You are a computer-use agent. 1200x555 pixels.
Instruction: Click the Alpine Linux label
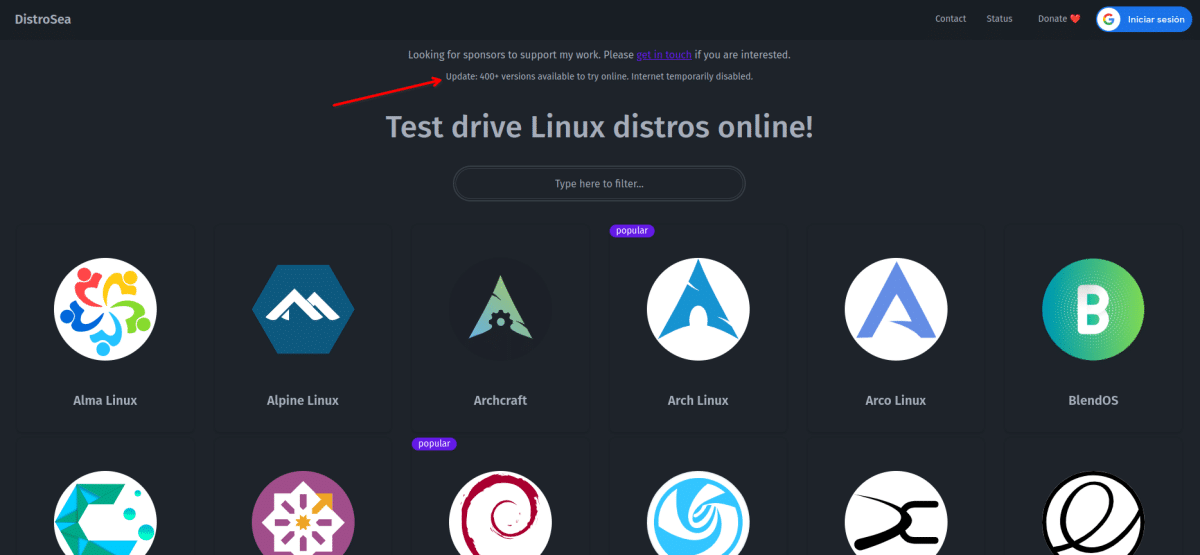pyautogui.click(x=303, y=400)
